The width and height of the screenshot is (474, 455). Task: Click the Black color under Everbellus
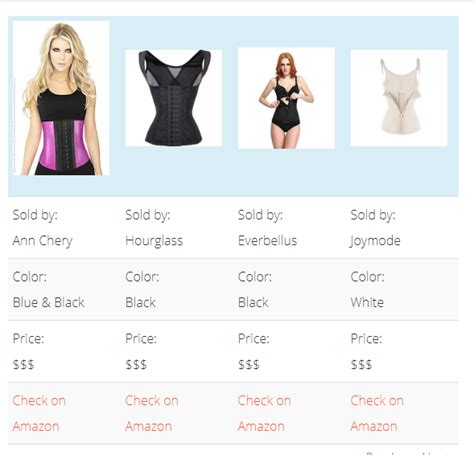pyautogui.click(x=253, y=302)
